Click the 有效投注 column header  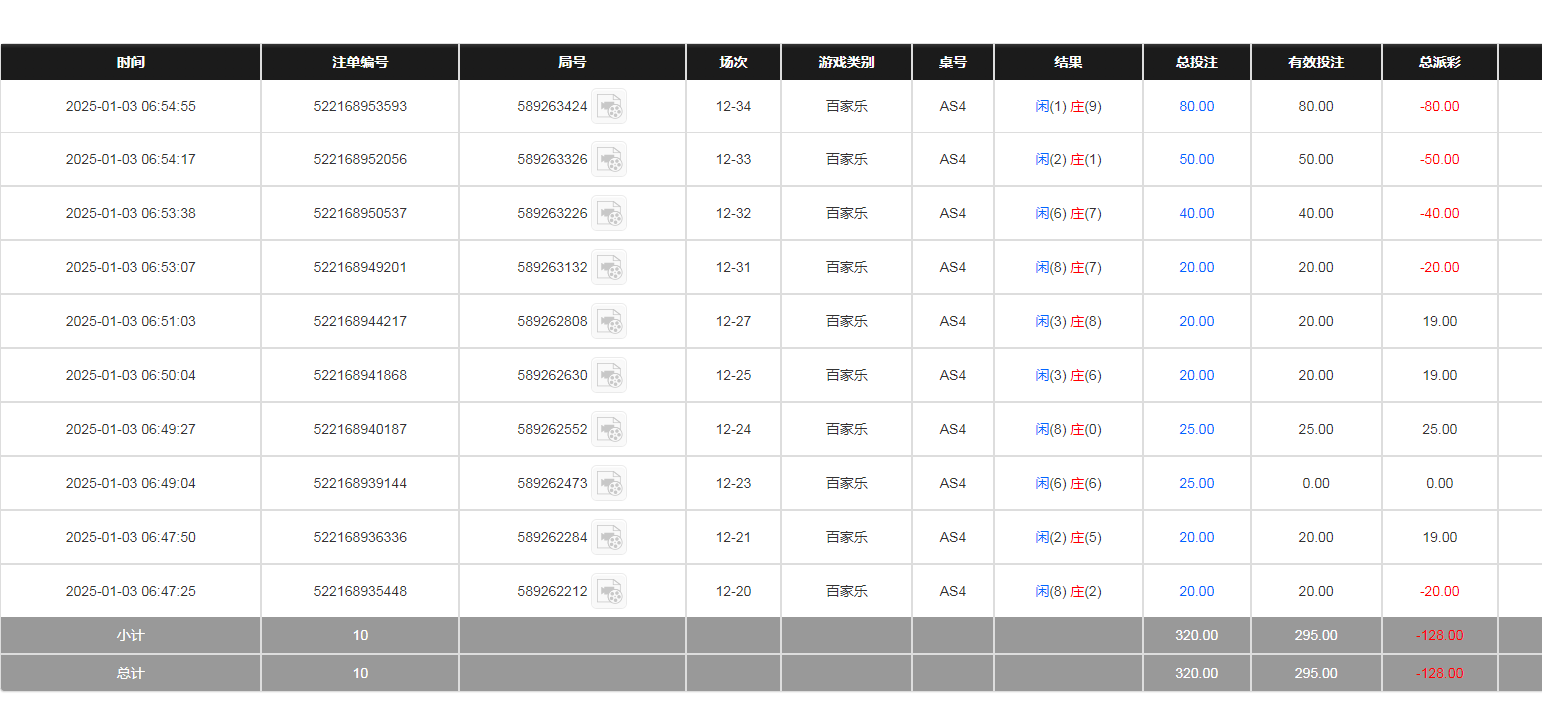(1316, 62)
